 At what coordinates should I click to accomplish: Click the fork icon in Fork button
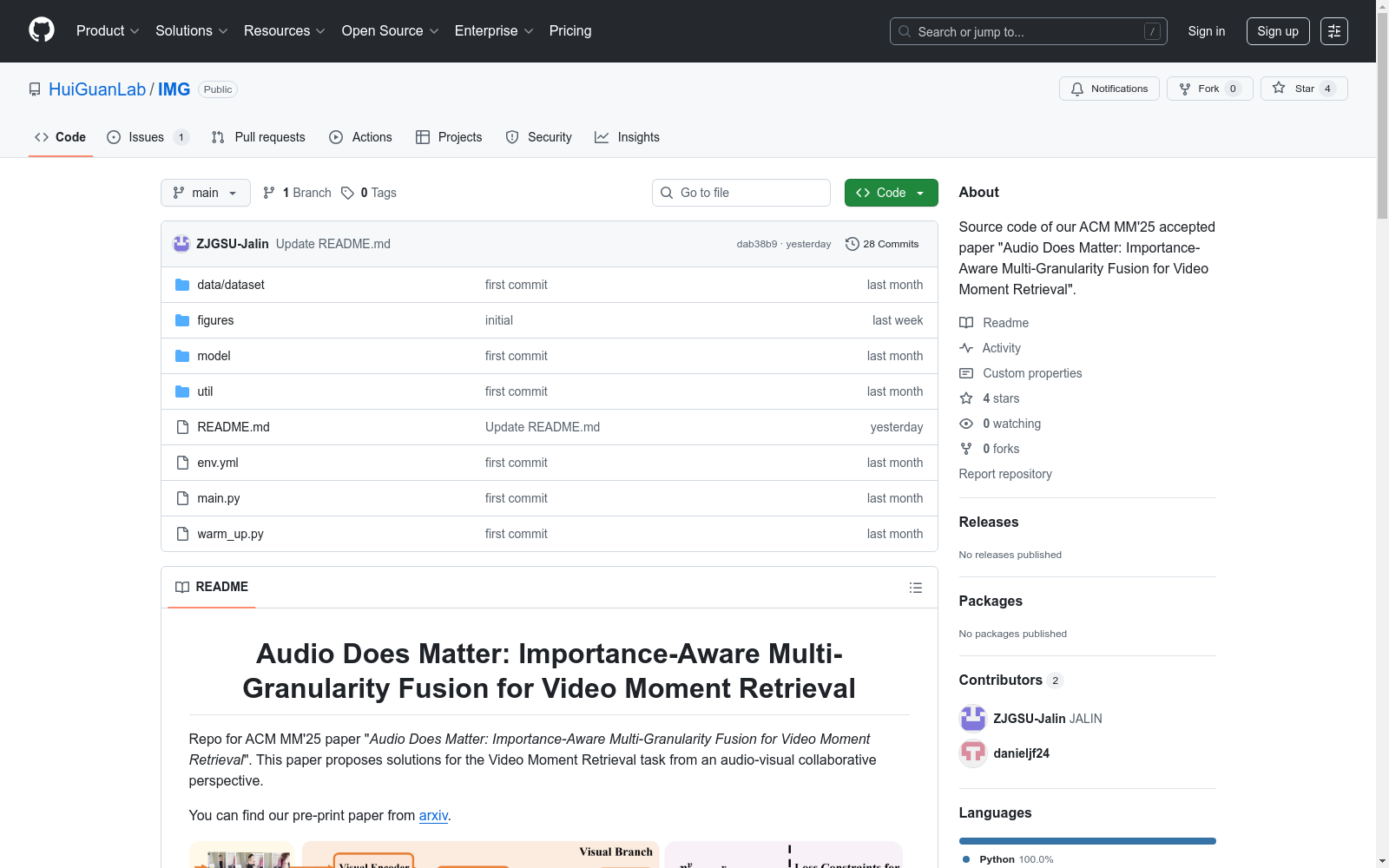tap(1185, 89)
